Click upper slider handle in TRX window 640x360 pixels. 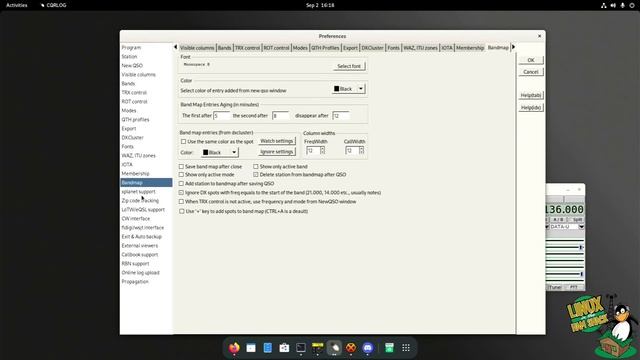[x=581, y=247]
